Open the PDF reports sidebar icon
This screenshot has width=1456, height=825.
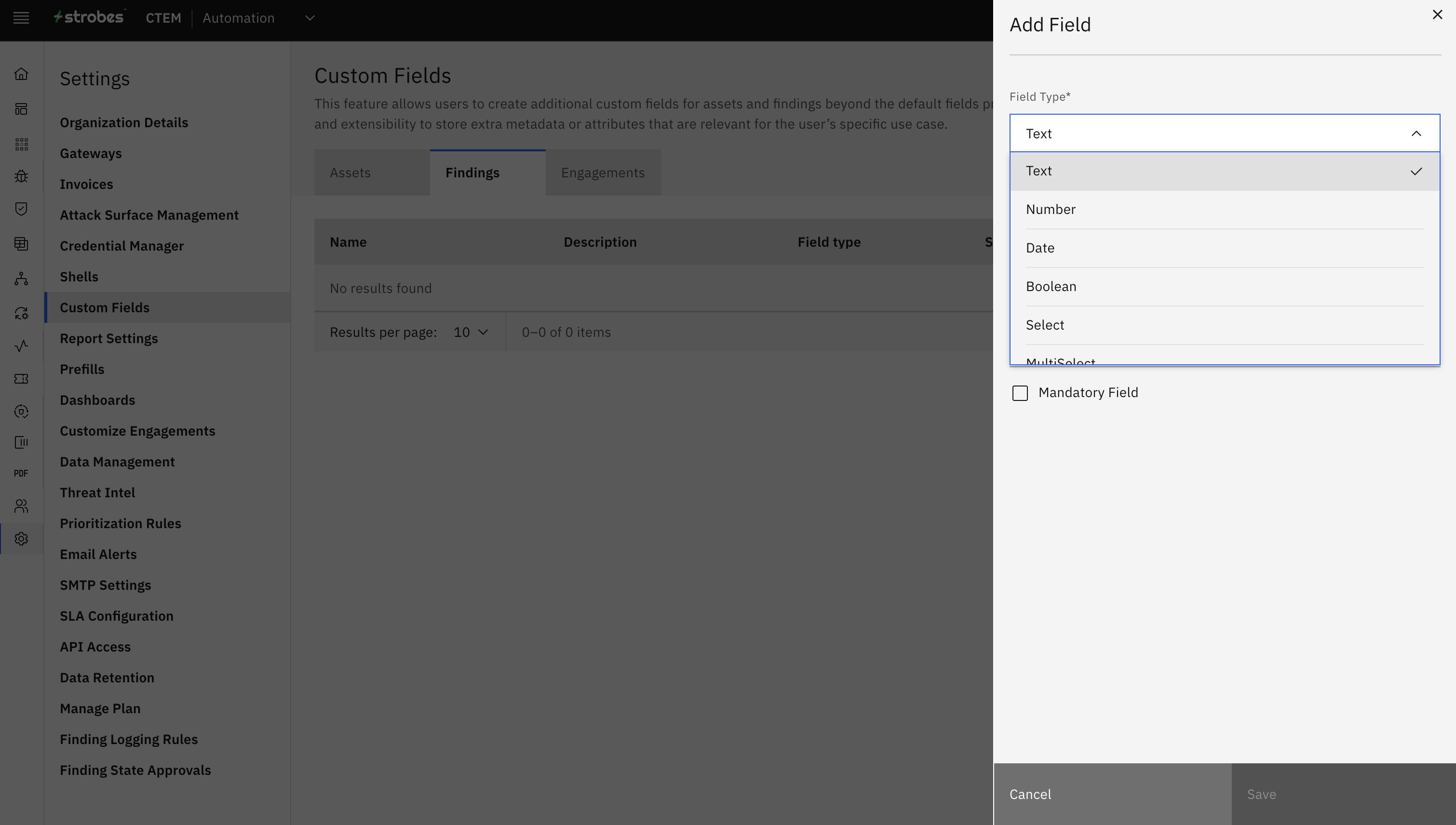point(21,474)
